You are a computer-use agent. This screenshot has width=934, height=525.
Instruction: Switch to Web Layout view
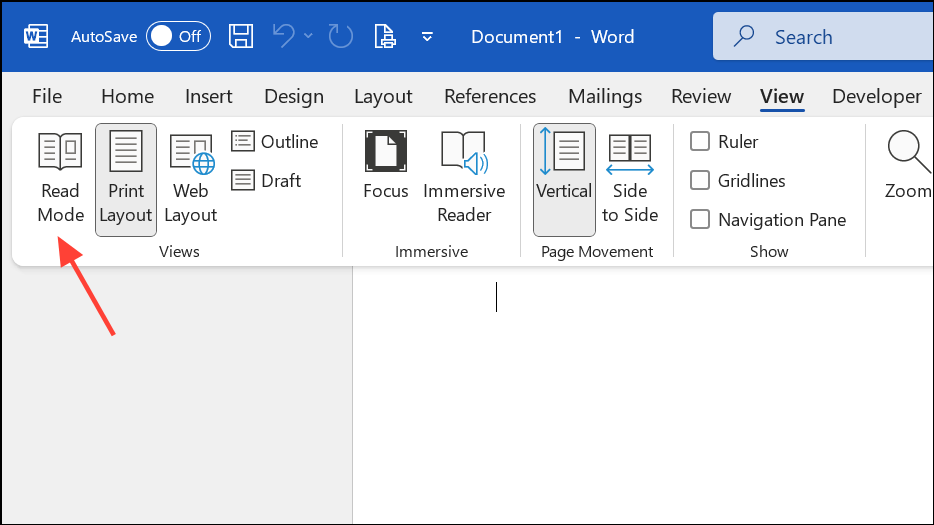pos(190,178)
